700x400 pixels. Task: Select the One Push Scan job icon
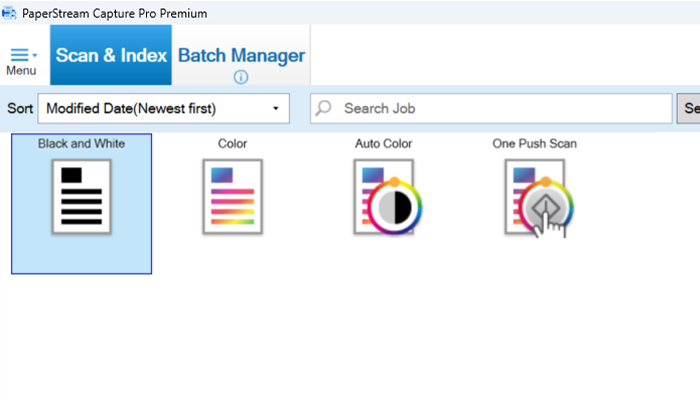[539, 198]
